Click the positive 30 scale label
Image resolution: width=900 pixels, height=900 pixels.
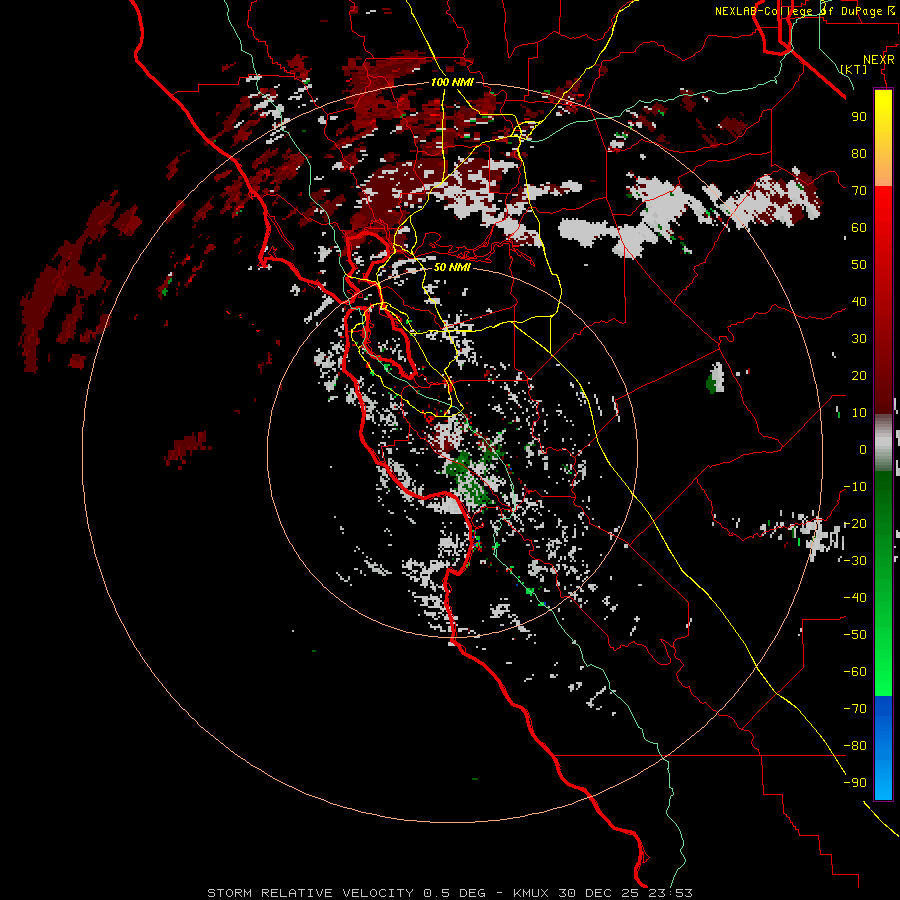pyautogui.click(x=859, y=339)
